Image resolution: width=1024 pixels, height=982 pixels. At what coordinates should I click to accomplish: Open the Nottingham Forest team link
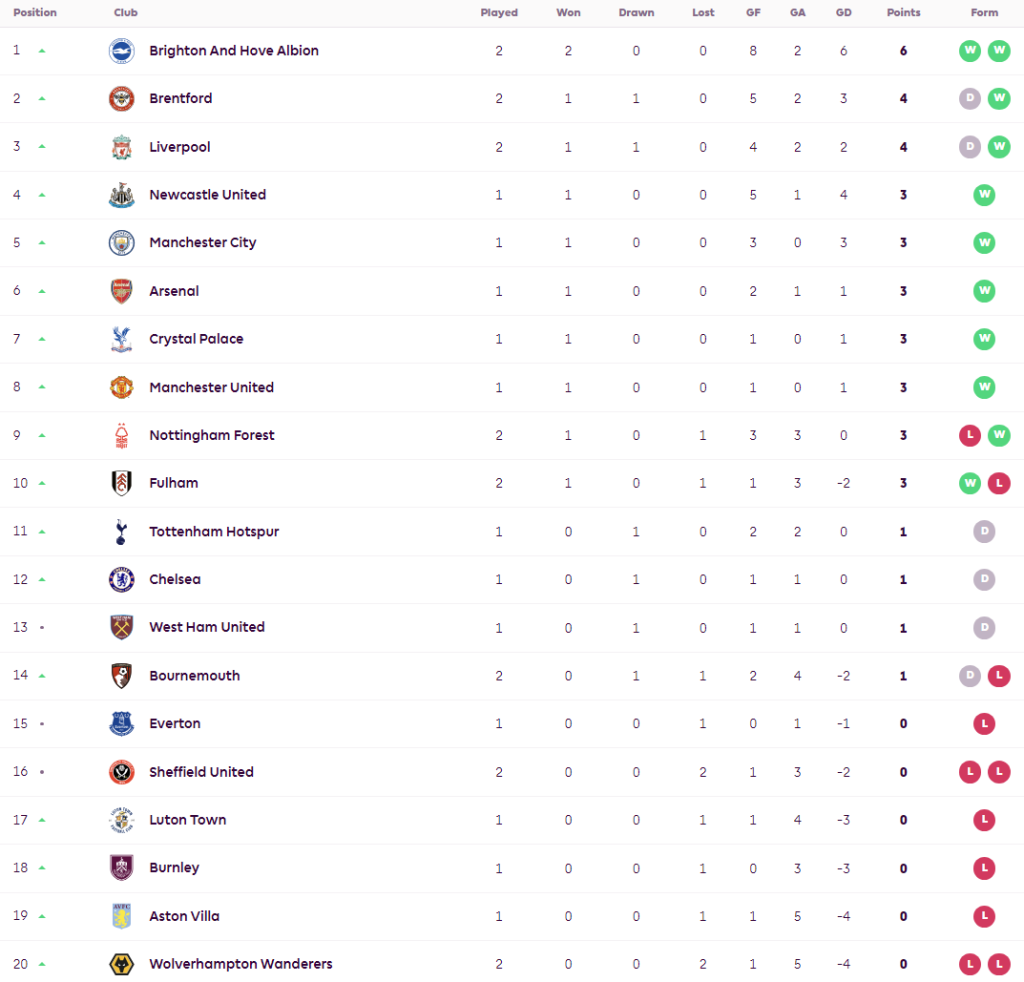211,435
